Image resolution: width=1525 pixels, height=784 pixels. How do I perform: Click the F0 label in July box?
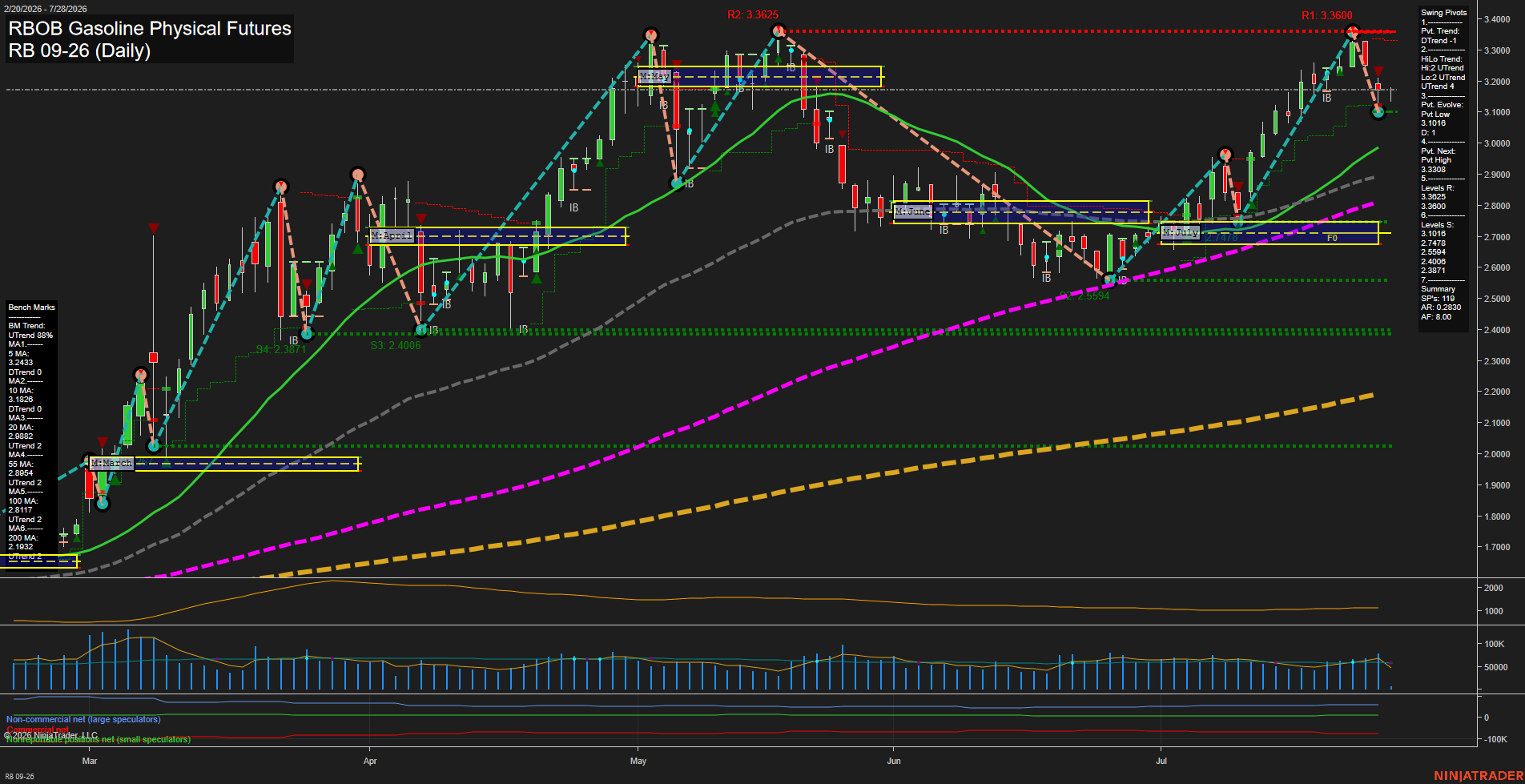point(1332,239)
